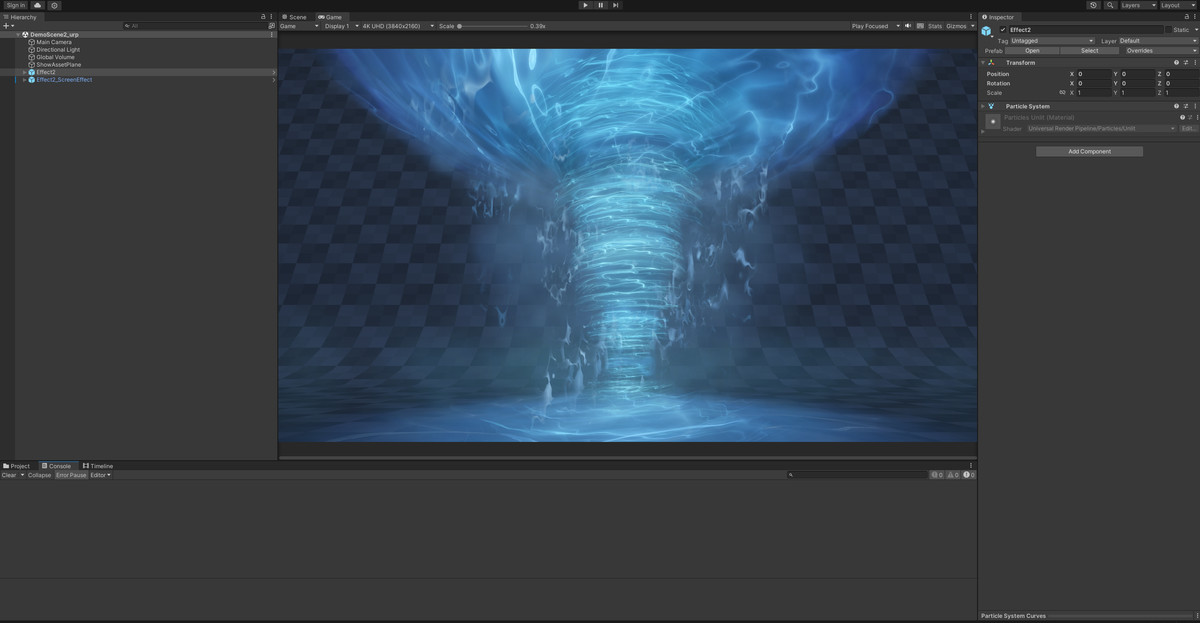Uncheck the active checkbox next to Effect2 name
The image size is (1200, 623).
point(1003,29)
